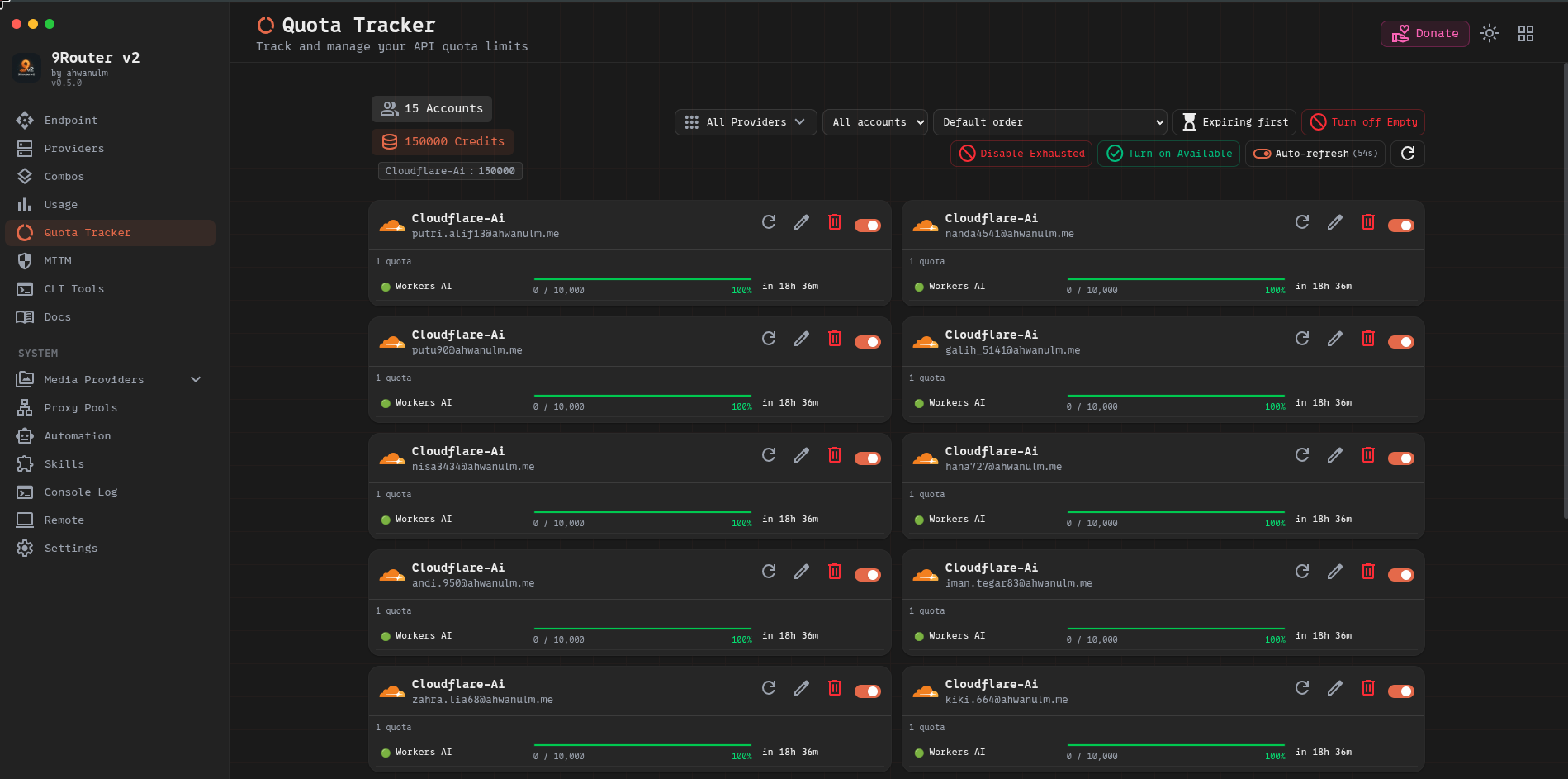The height and width of the screenshot is (779, 1568).
Task: Toggle off the nisa3434 account
Action: coord(868,458)
